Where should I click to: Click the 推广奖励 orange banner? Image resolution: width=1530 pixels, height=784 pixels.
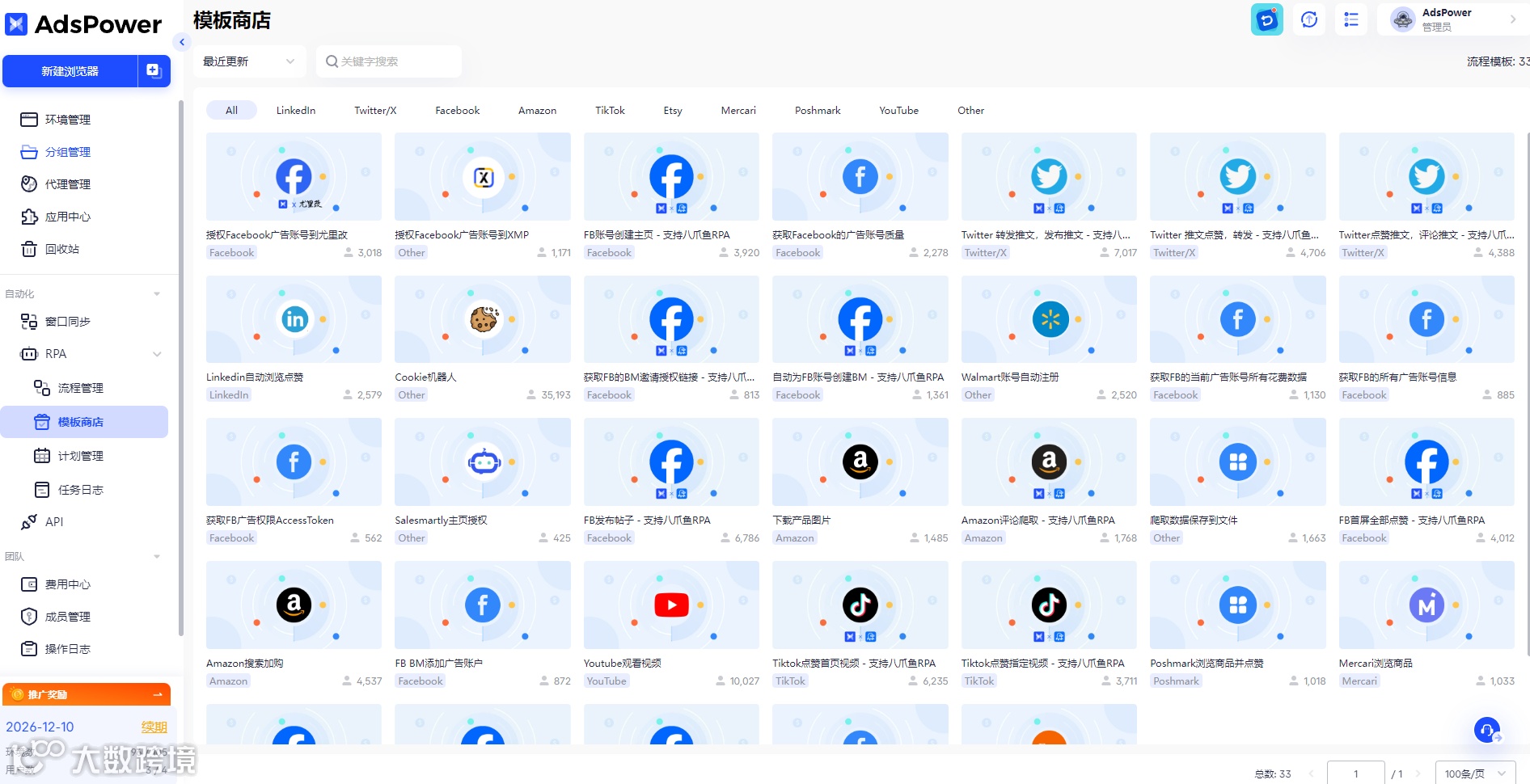[x=87, y=694]
